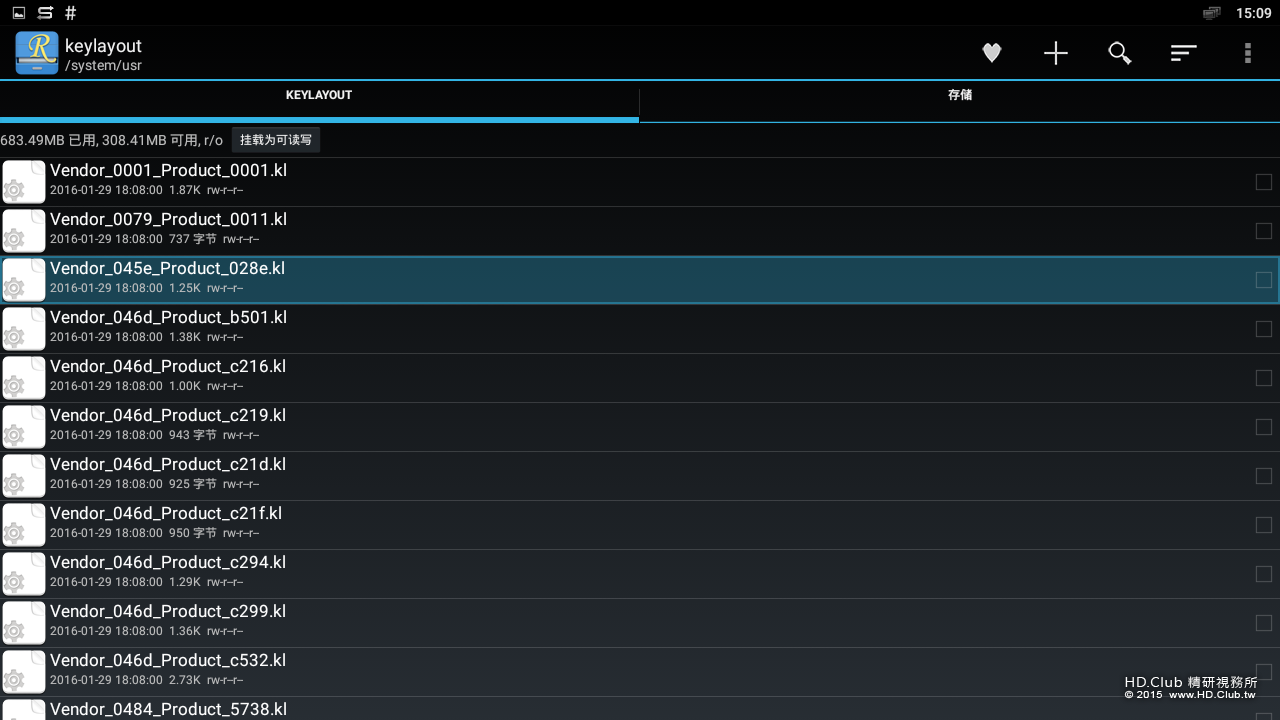Image resolution: width=1280 pixels, height=720 pixels.
Task: Click the file icon of Vendor_046d_Product_c294.kl
Action: click(x=24, y=574)
